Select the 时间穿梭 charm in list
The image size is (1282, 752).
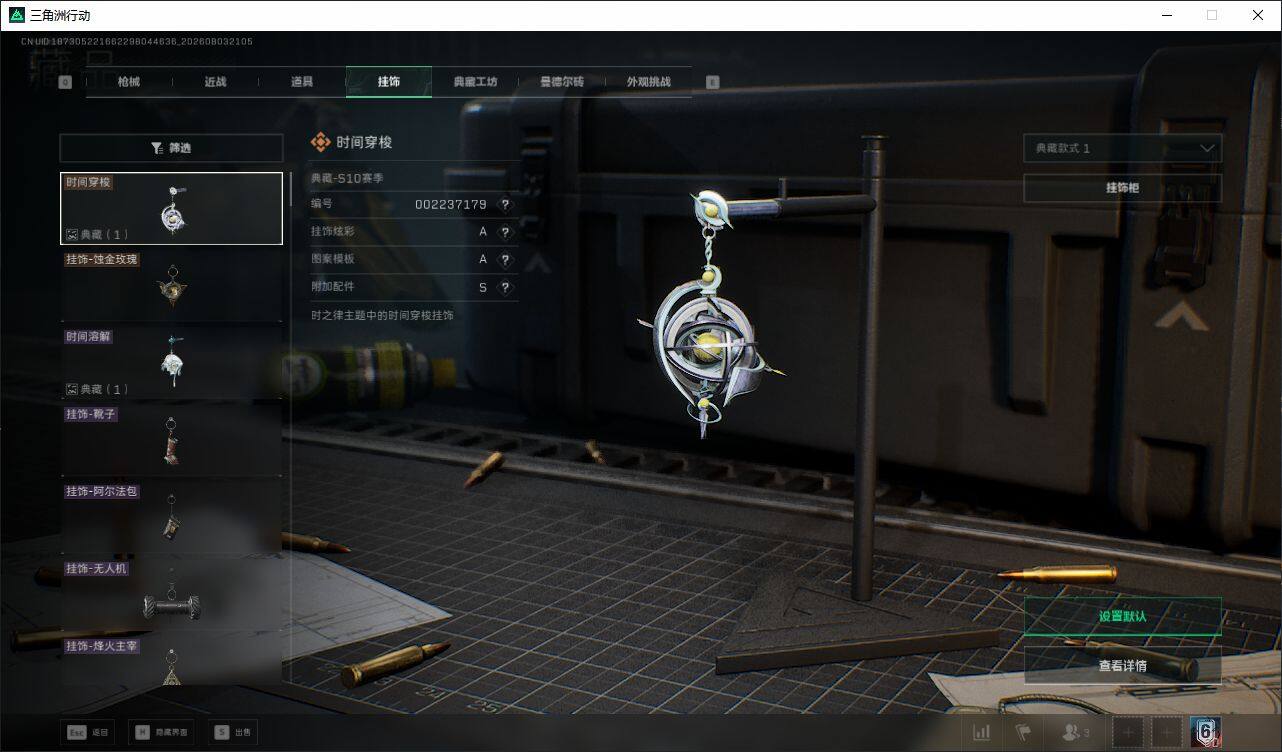pyautogui.click(x=171, y=208)
